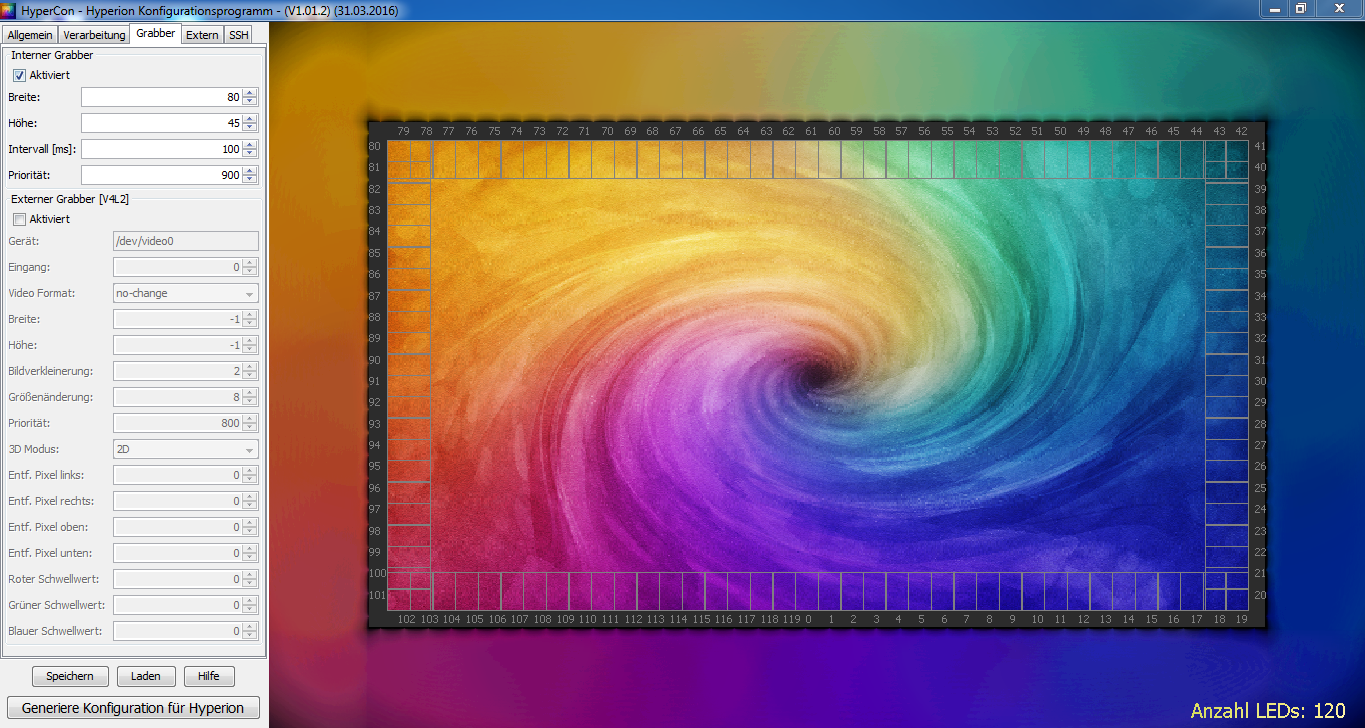Go to the Extern tab
Viewport: 1365px width, 728px height.
pos(202,35)
